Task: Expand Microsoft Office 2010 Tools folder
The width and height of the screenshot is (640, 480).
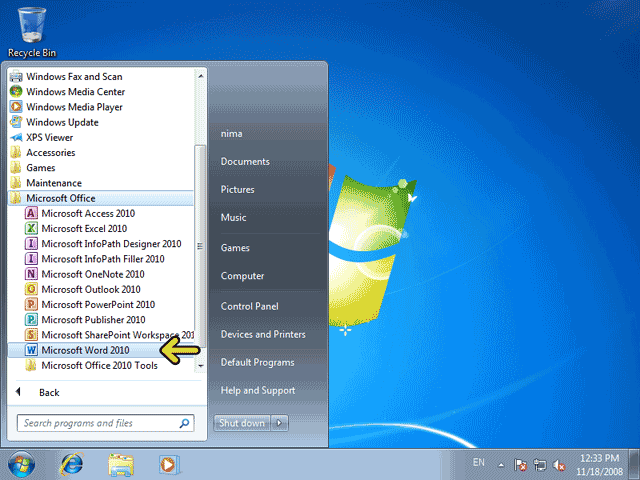Action: pos(99,366)
